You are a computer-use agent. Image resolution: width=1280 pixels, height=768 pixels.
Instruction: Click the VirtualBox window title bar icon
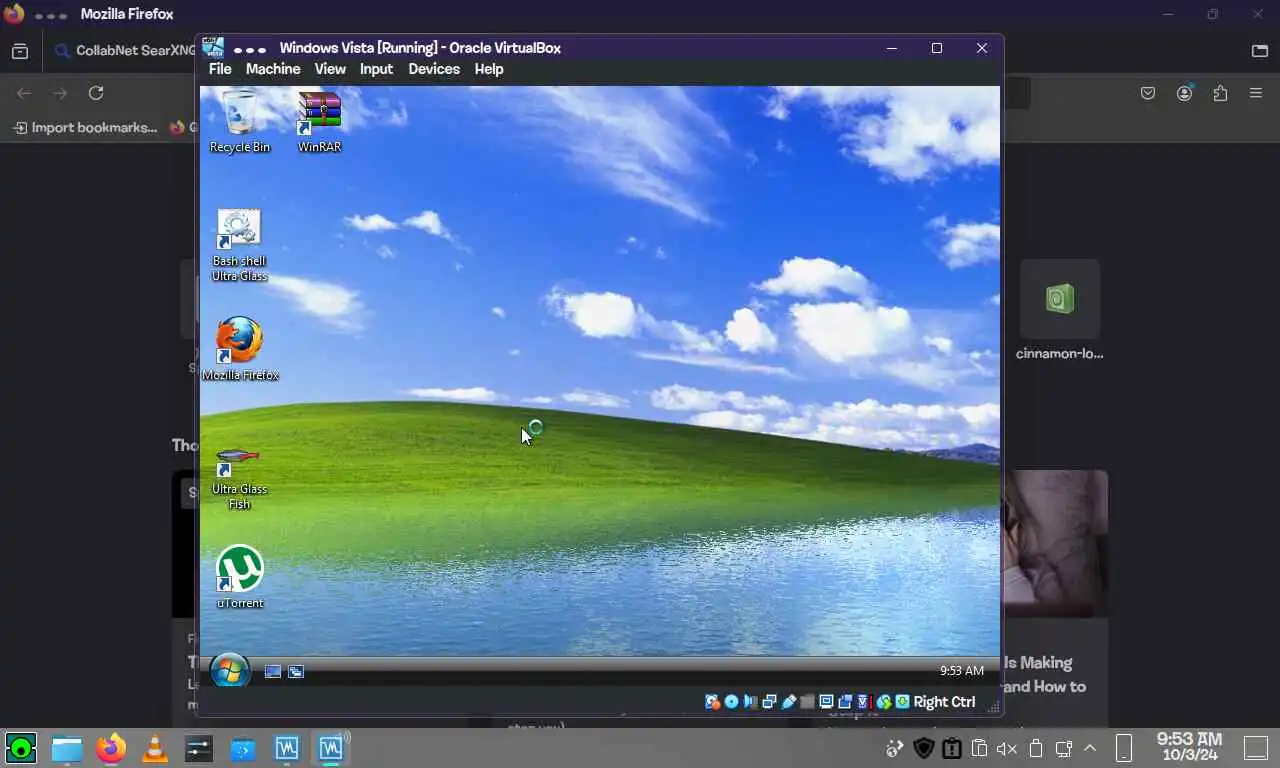click(x=213, y=48)
